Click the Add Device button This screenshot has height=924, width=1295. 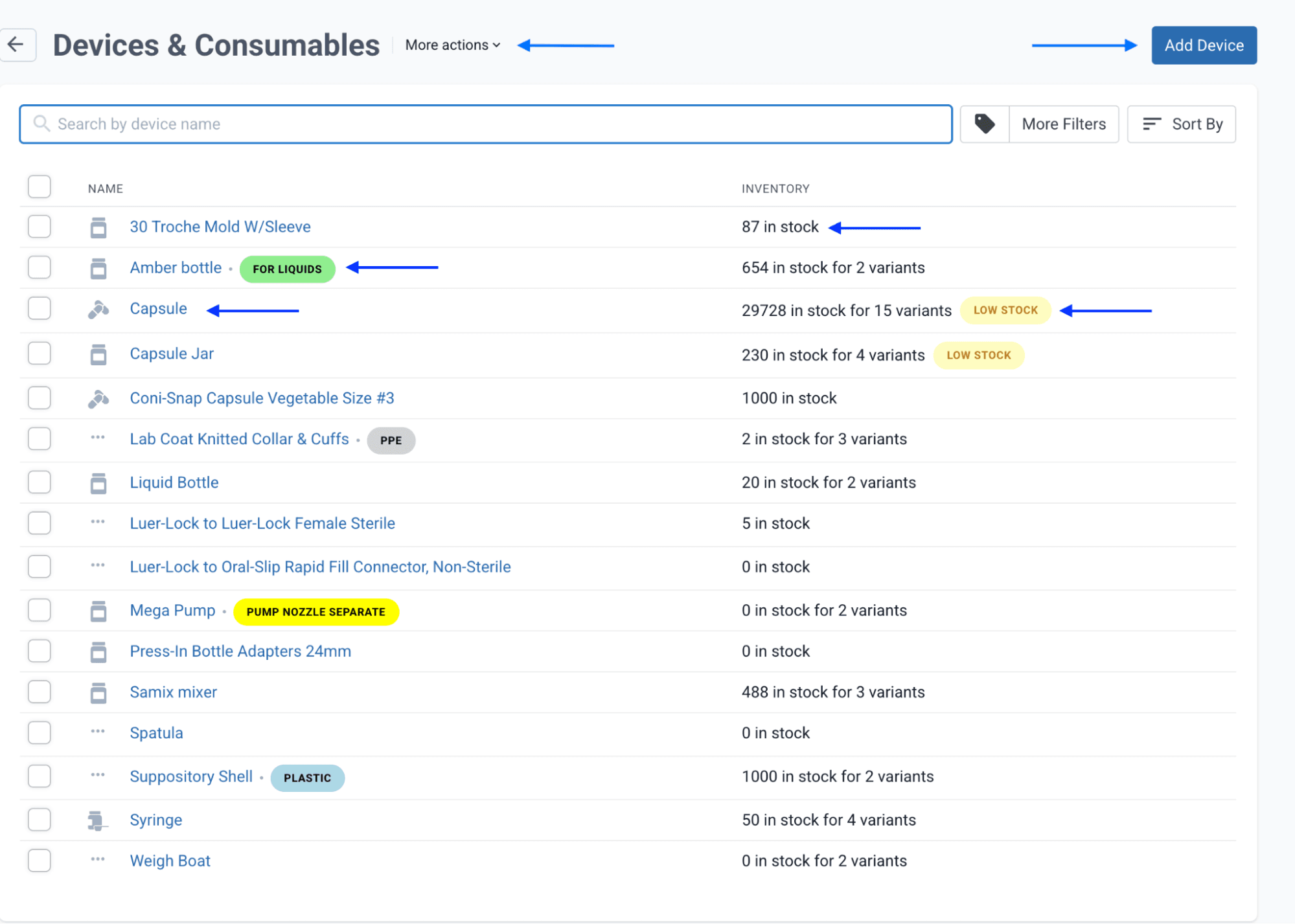(1204, 45)
